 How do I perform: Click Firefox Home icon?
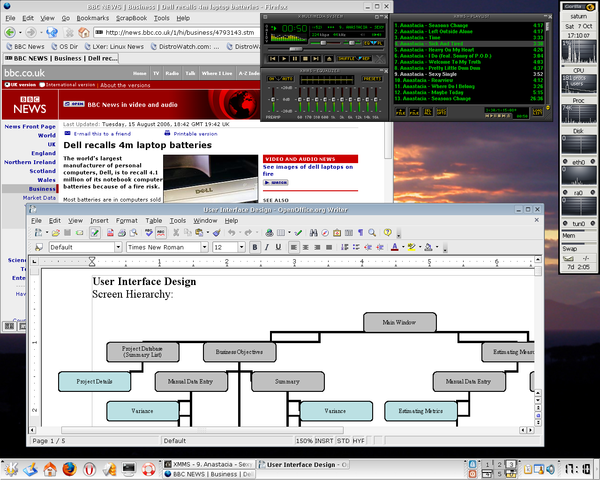click(83, 33)
